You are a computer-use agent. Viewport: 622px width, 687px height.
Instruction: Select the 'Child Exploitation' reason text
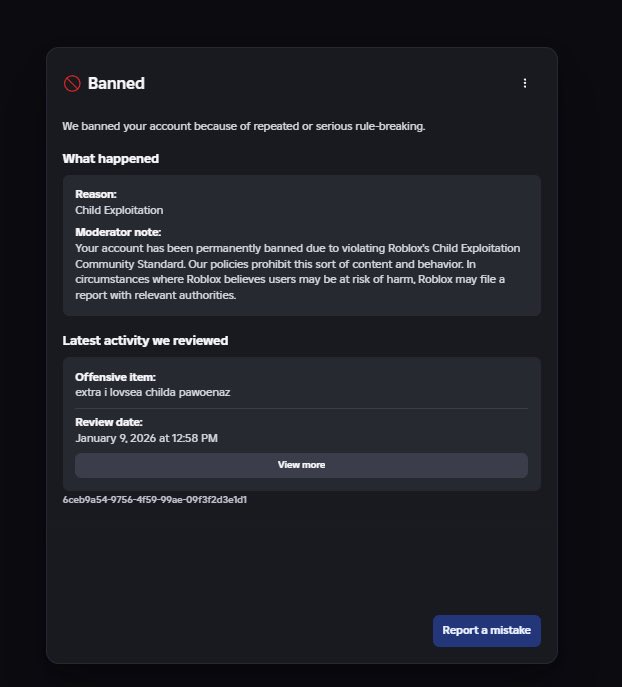click(119, 210)
